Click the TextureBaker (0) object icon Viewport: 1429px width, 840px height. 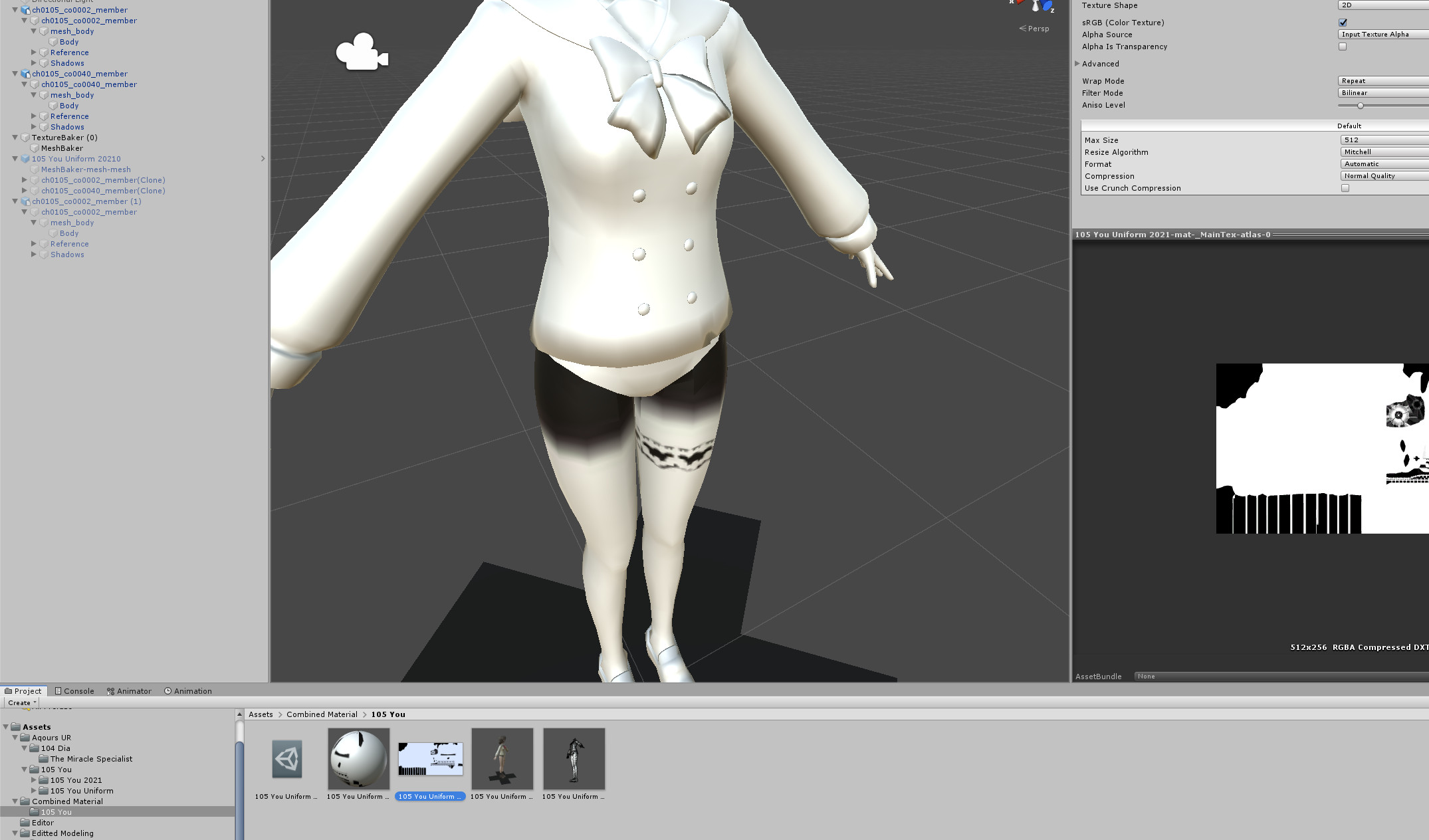tap(25, 138)
